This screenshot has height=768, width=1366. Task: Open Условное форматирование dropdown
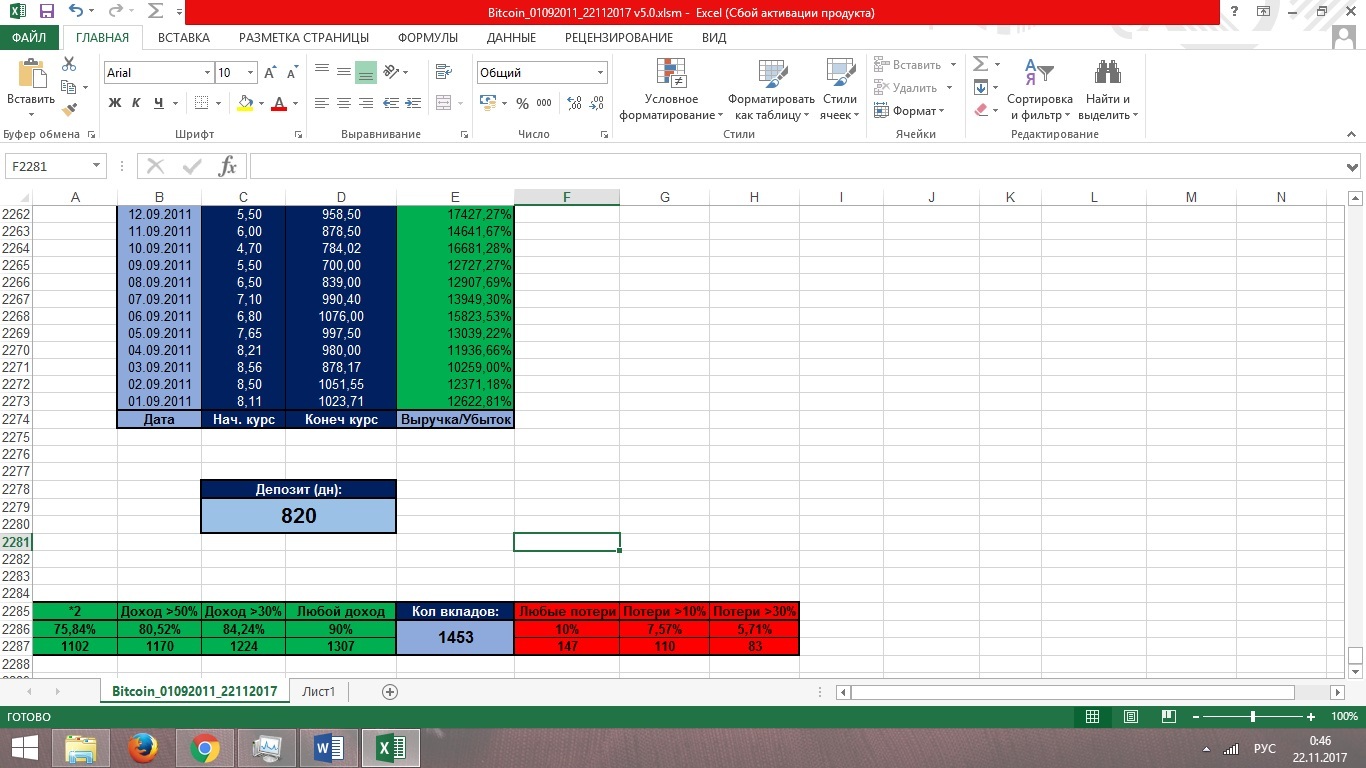[x=671, y=89]
